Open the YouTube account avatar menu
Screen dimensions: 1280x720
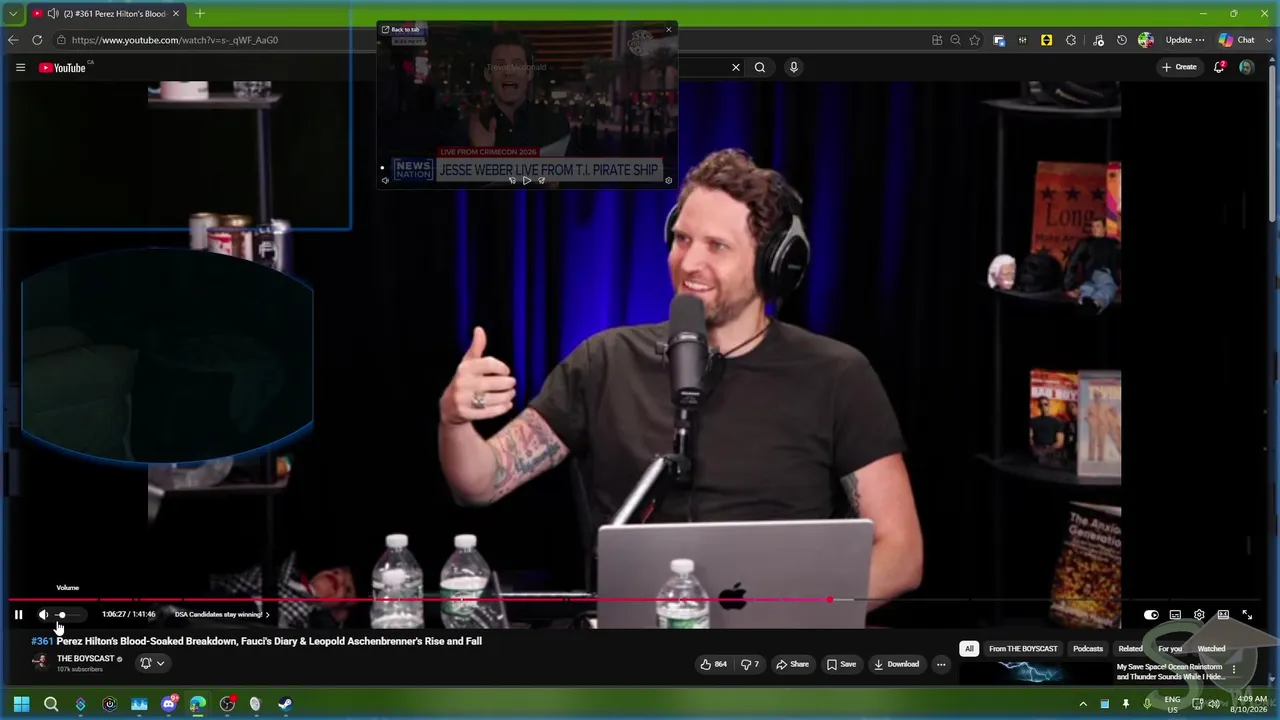pyautogui.click(x=1246, y=67)
